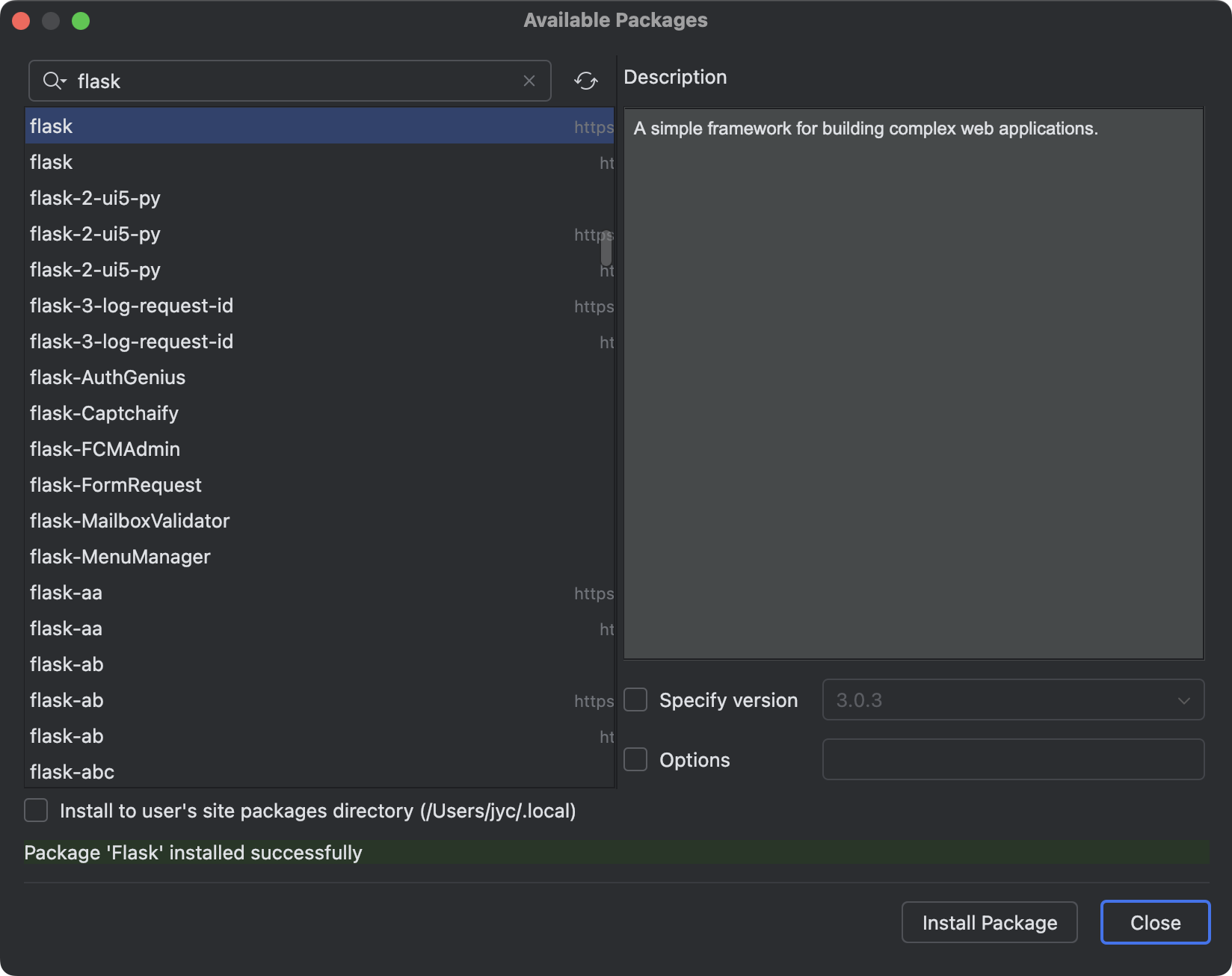This screenshot has height=976, width=1232.
Task: Select the flask-FormRequest package
Action: click(x=319, y=484)
